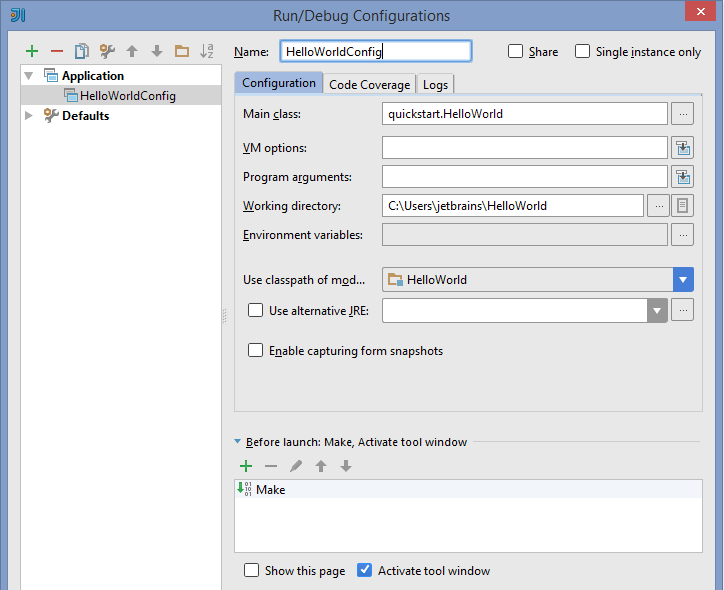Remove the selected configuration with the red minus
The image size is (724, 590).
57,51
